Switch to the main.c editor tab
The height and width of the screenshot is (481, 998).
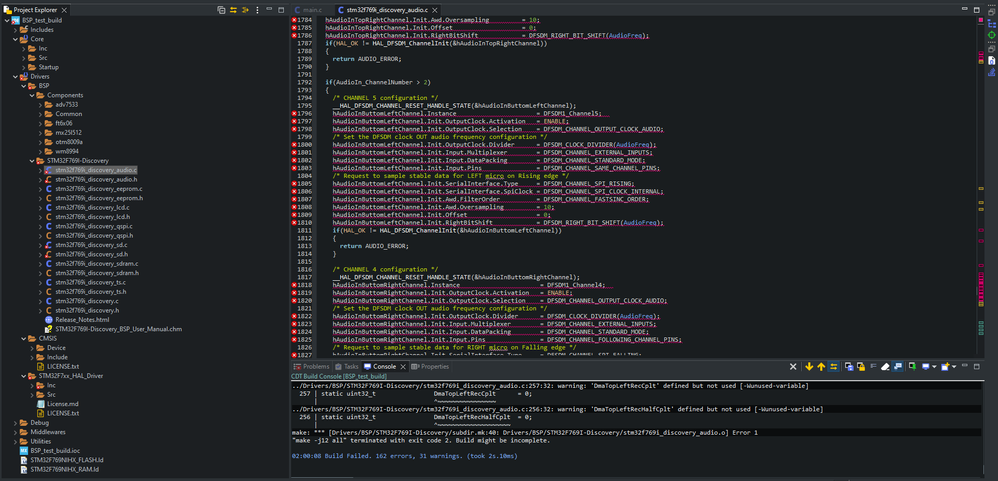point(308,10)
